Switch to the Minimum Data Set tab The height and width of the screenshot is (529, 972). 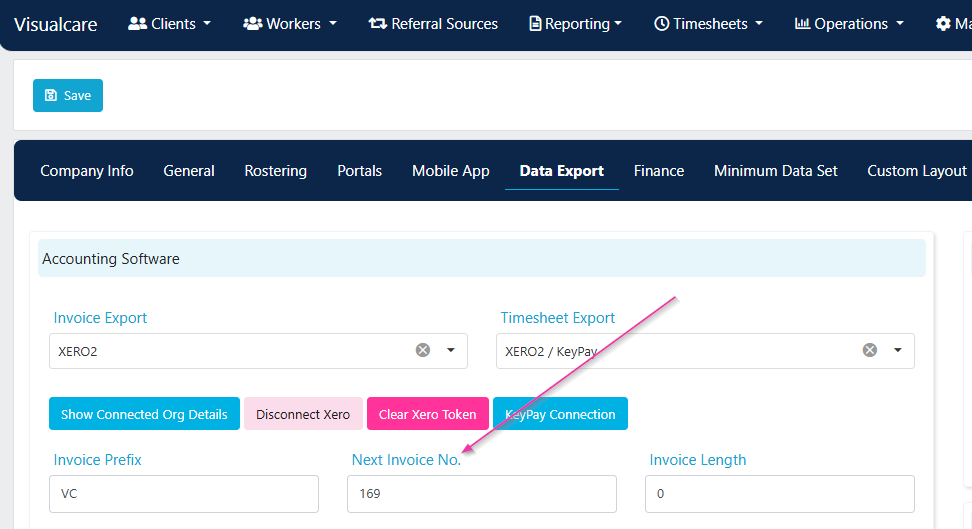pyautogui.click(x=775, y=171)
